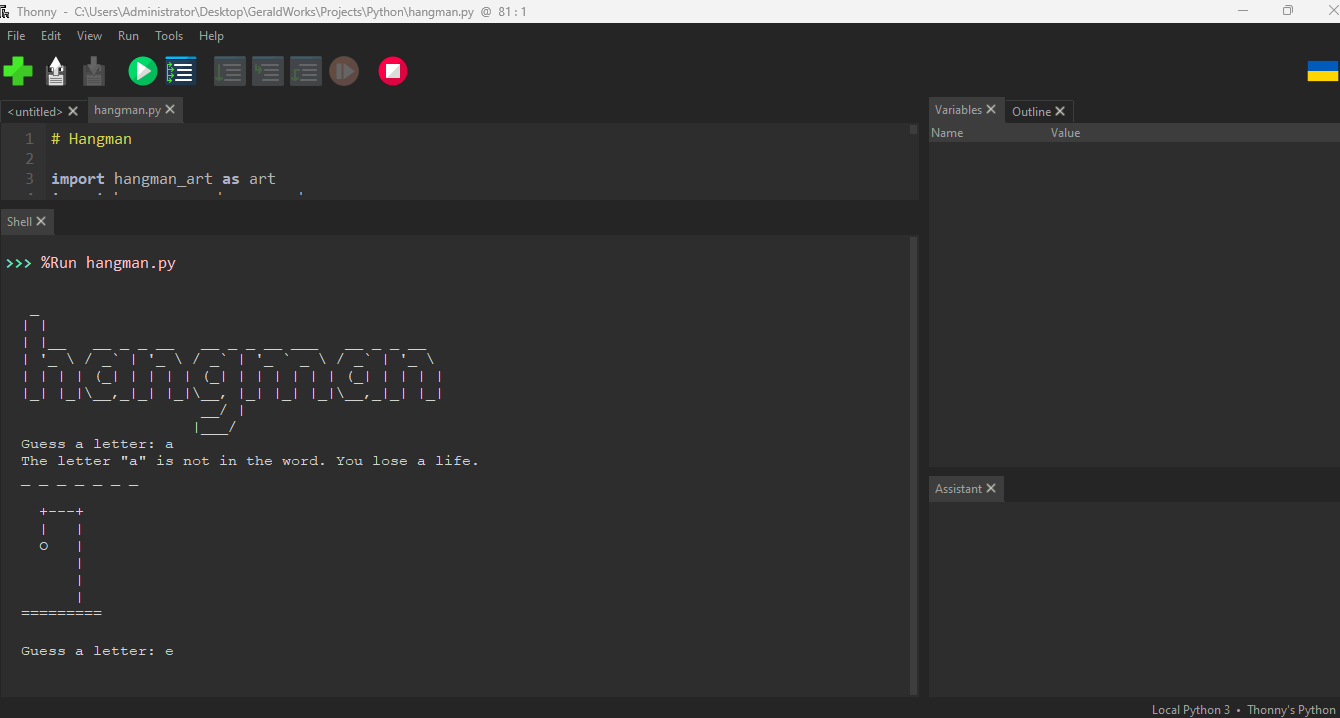Close the hangman.py tab
Screen dimensions: 1340x718
coord(170,110)
